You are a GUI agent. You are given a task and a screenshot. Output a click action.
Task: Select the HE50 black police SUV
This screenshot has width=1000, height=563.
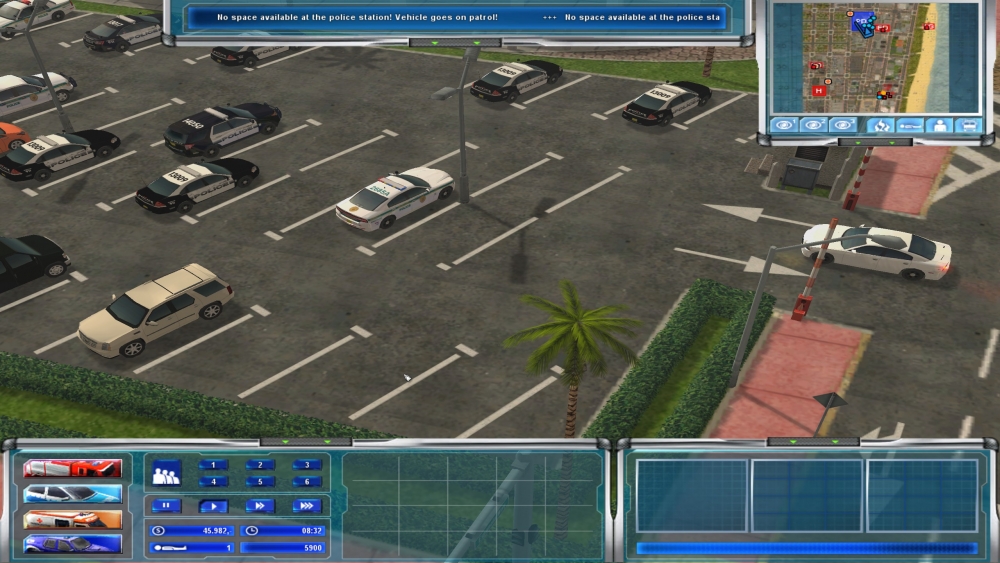[x=222, y=129]
